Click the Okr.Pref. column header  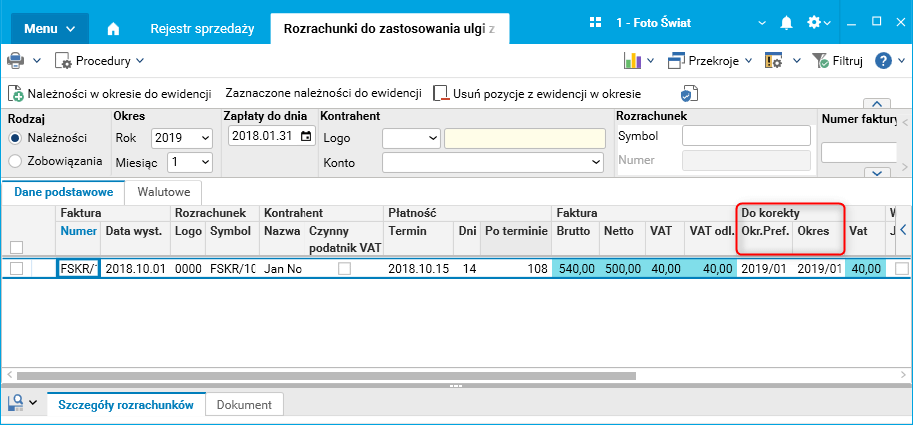tap(765, 231)
